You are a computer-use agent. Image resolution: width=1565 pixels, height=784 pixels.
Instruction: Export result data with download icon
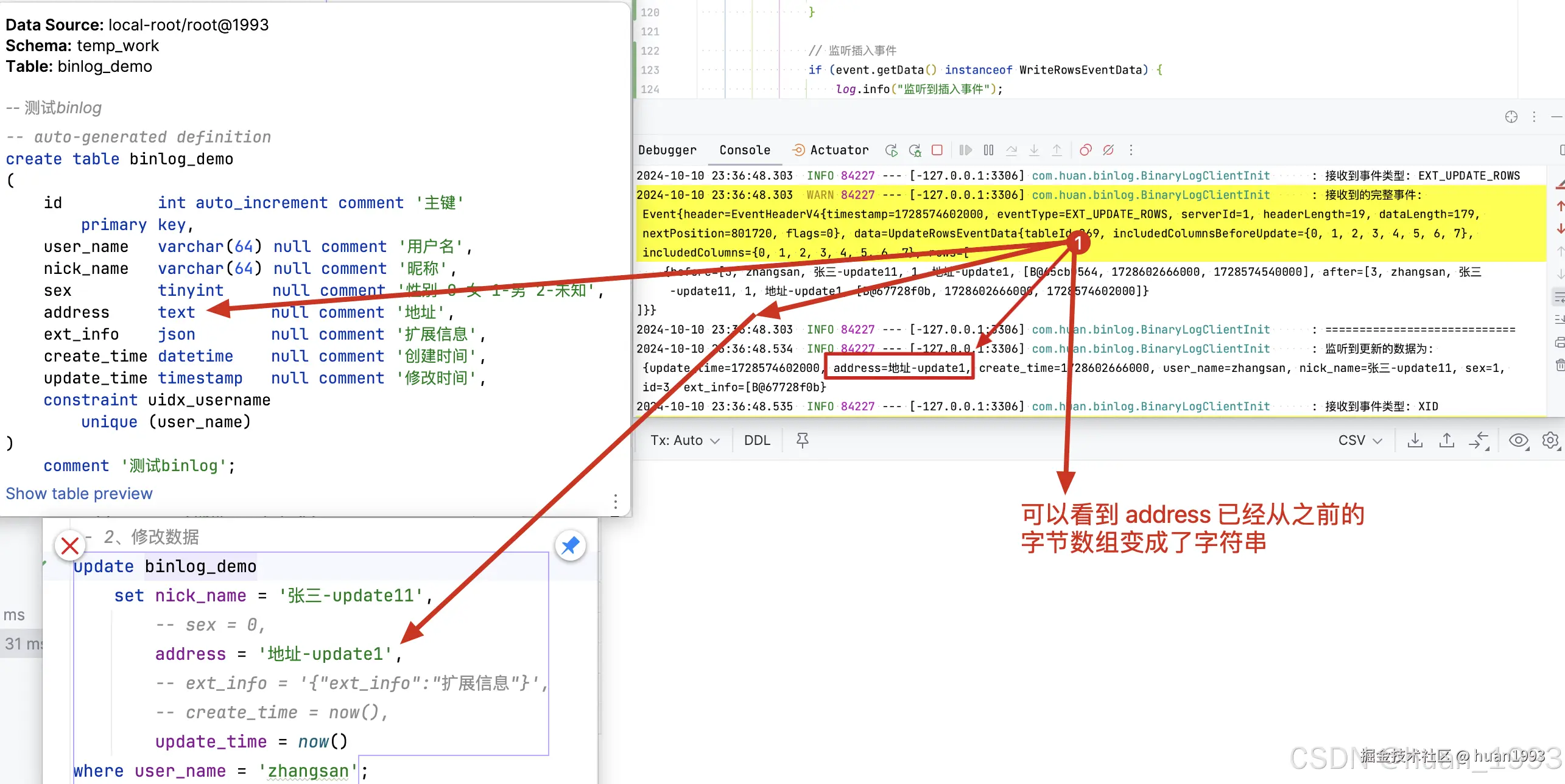[1416, 440]
